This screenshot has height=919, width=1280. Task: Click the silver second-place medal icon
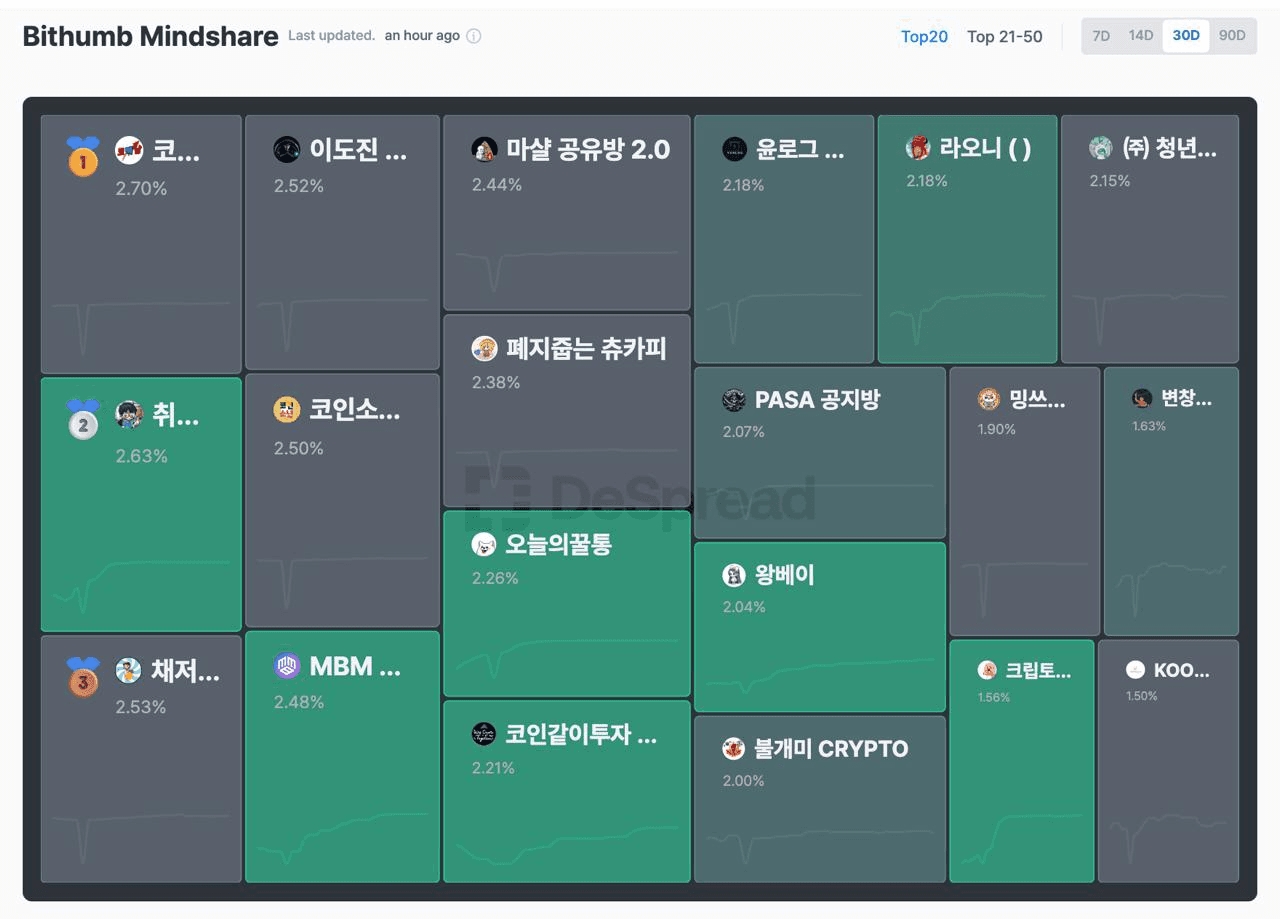83,420
